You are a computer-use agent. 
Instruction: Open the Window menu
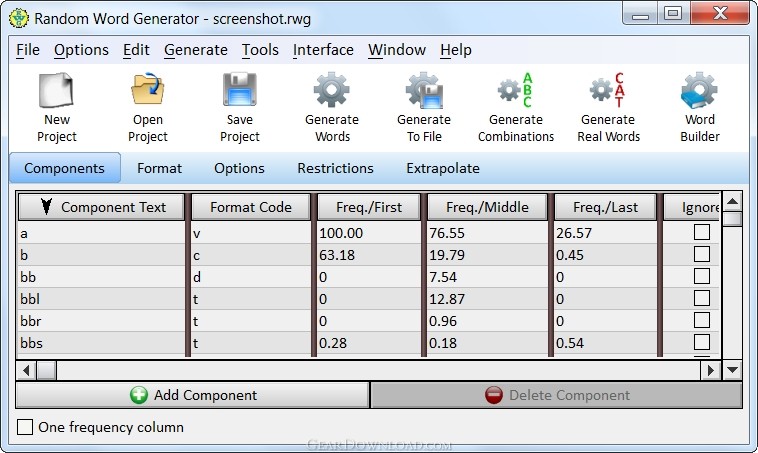tap(397, 50)
